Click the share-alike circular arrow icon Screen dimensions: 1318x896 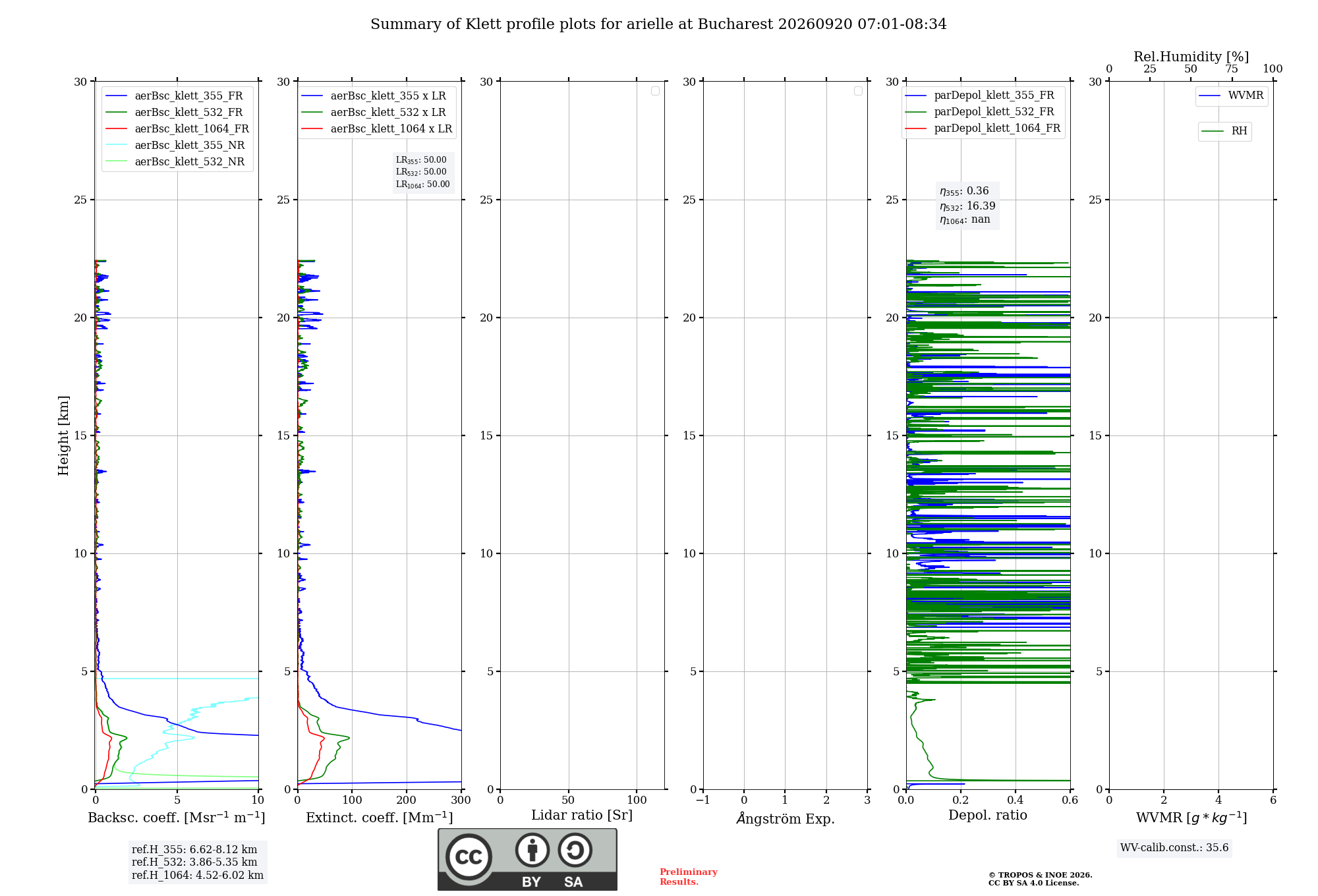[x=575, y=850]
